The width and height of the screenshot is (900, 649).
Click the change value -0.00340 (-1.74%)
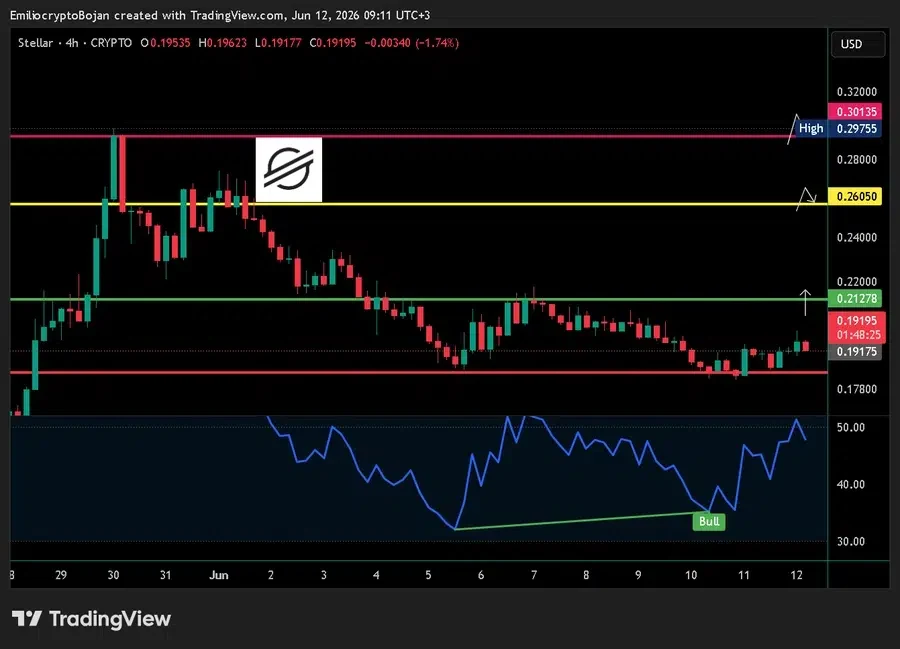(x=412, y=43)
